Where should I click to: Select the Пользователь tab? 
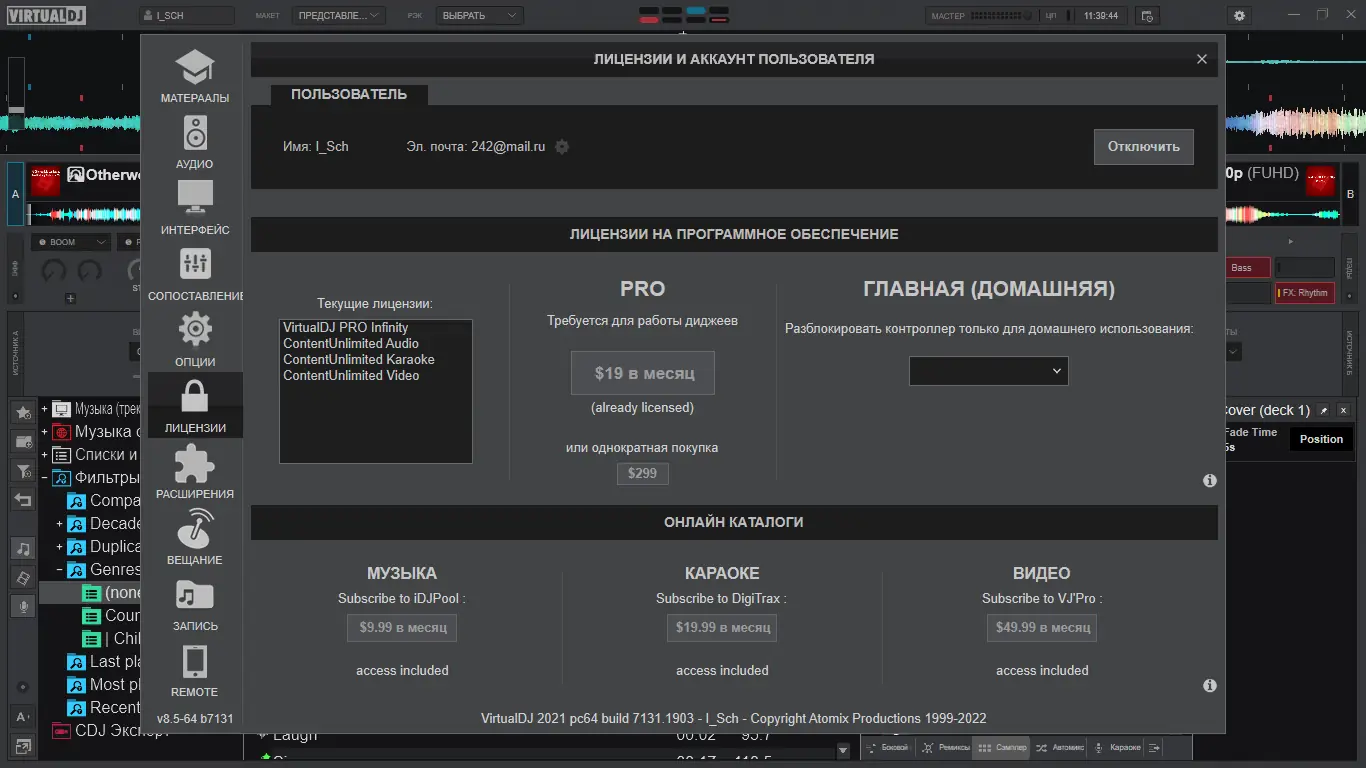coord(349,94)
